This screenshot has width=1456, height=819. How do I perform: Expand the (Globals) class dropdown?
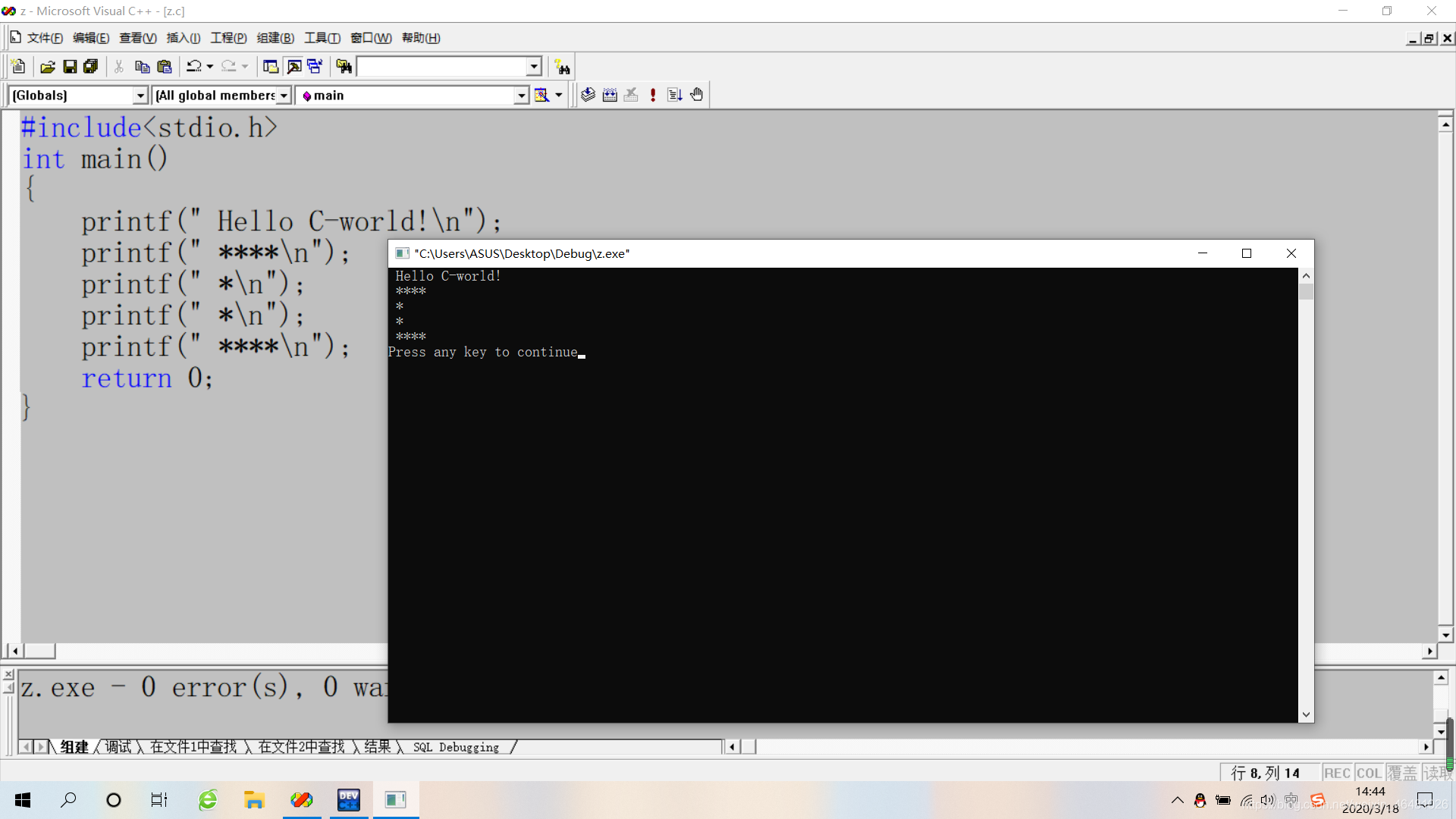click(140, 96)
